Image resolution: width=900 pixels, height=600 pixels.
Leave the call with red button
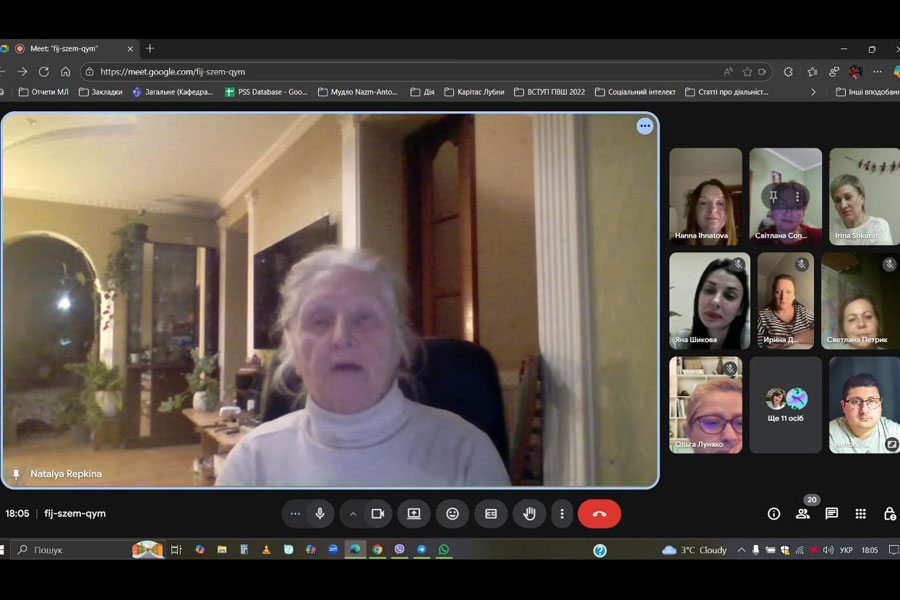pyautogui.click(x=599, y=514)
